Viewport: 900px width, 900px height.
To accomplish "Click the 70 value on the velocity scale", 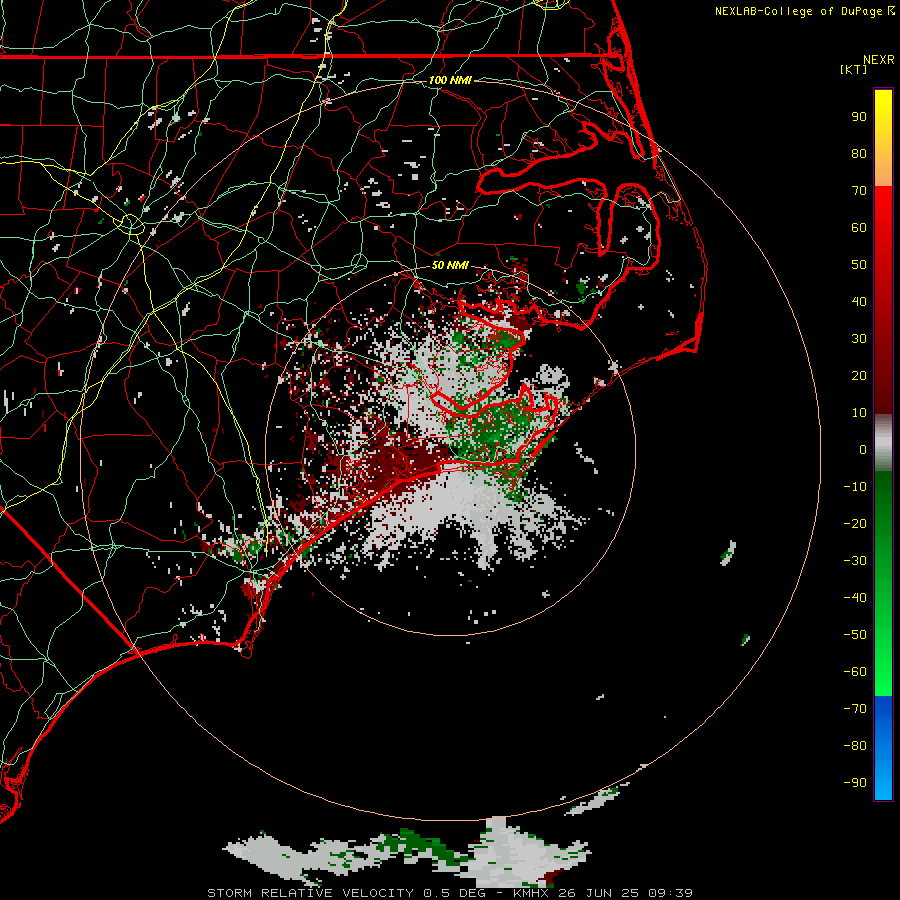I will point(859,191).
